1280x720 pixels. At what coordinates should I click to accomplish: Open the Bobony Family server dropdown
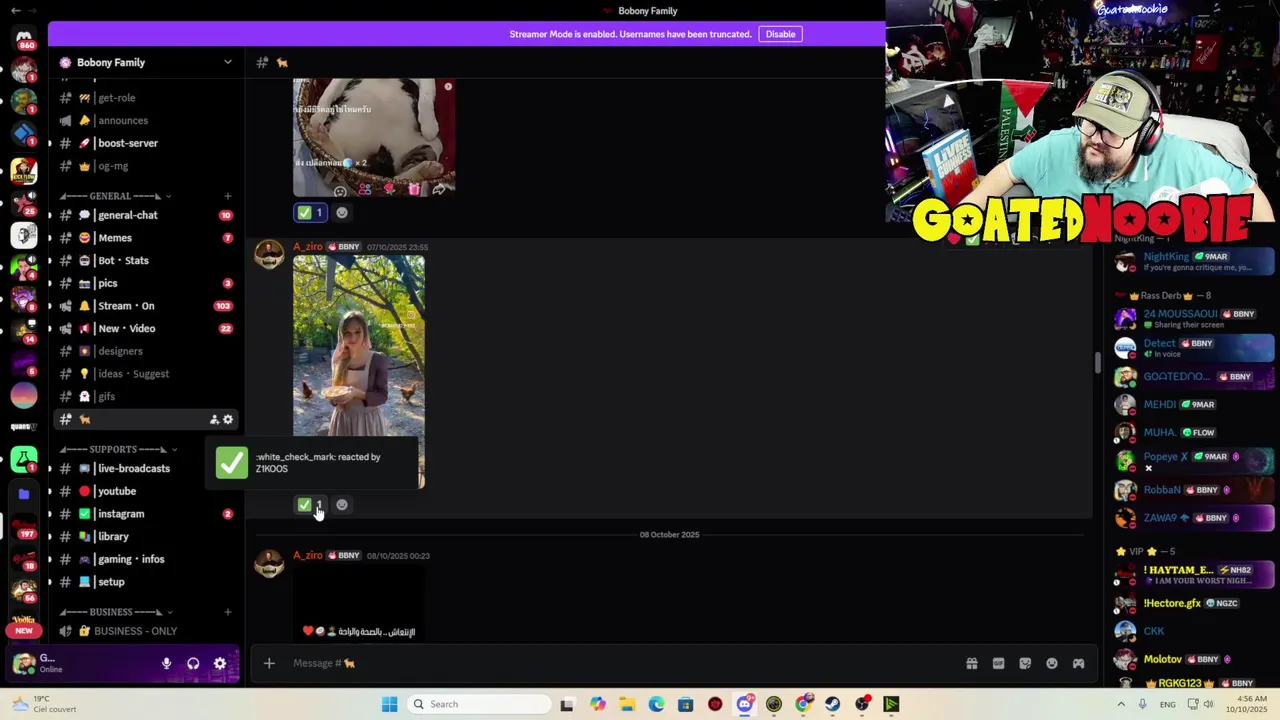click(146, 62)
